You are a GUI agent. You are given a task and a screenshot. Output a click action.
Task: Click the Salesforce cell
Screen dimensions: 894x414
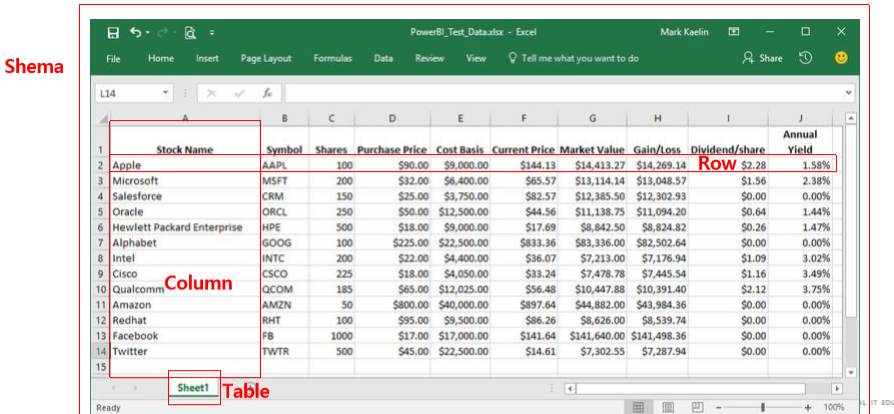pyautogui.click(x=185, y=196)
